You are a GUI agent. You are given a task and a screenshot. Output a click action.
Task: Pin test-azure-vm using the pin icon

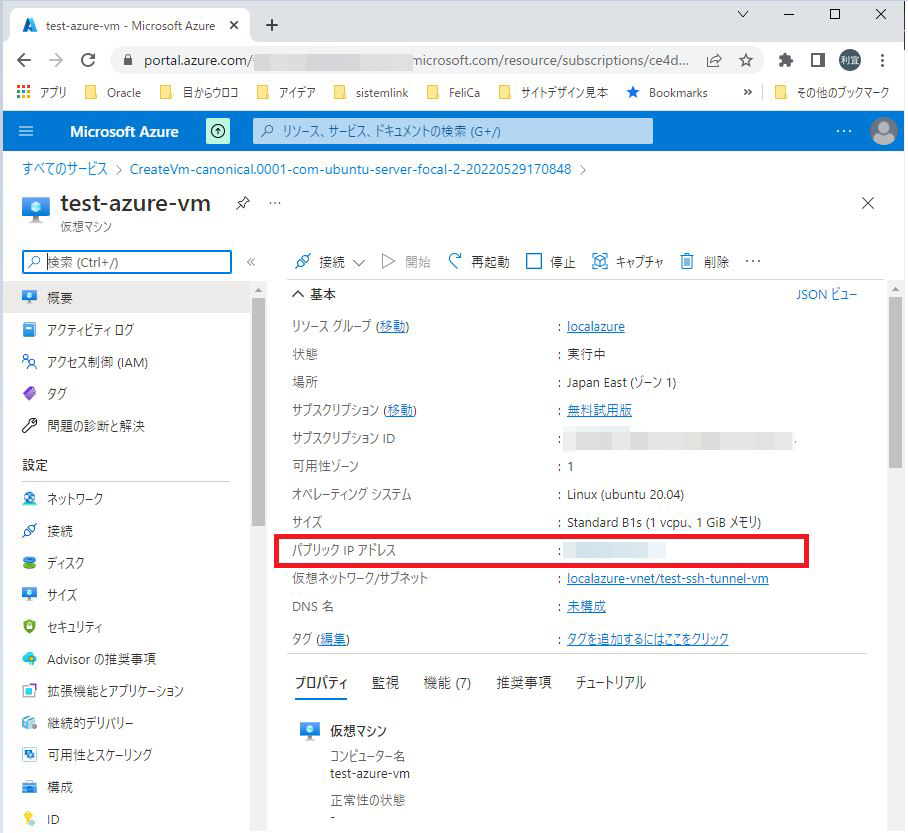241,202
